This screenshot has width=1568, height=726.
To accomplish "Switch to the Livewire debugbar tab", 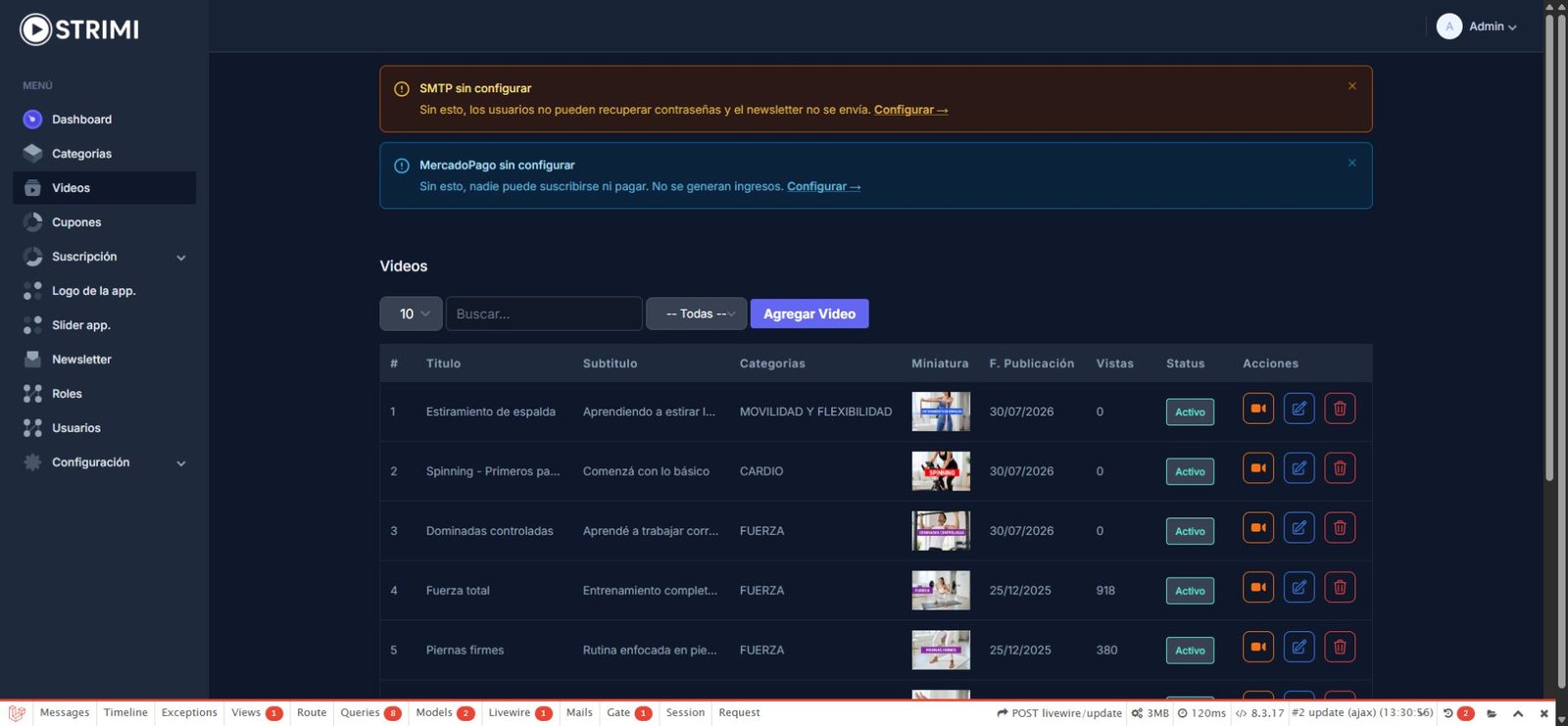I will 519,713.
